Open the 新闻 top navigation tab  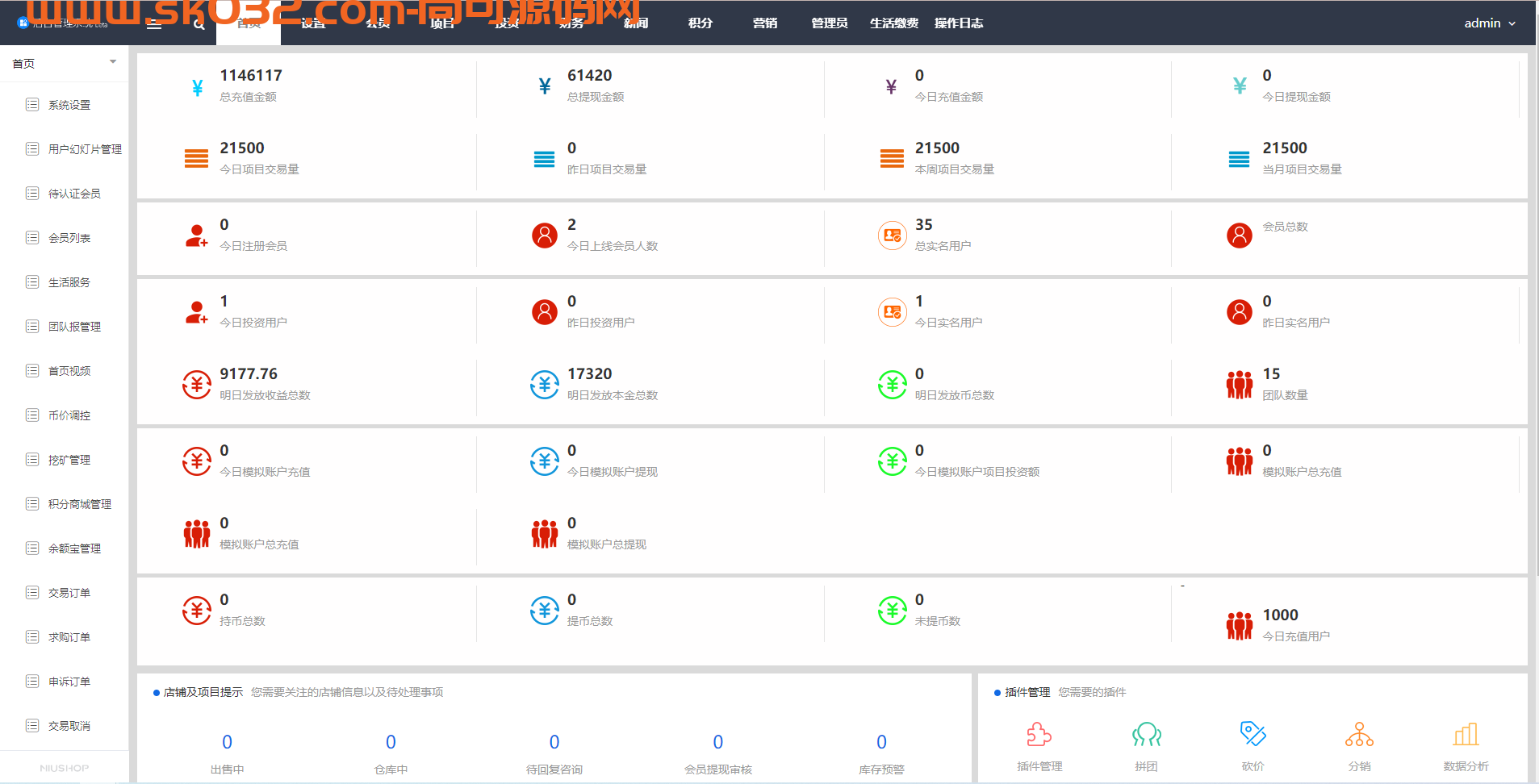pos(636,23)
